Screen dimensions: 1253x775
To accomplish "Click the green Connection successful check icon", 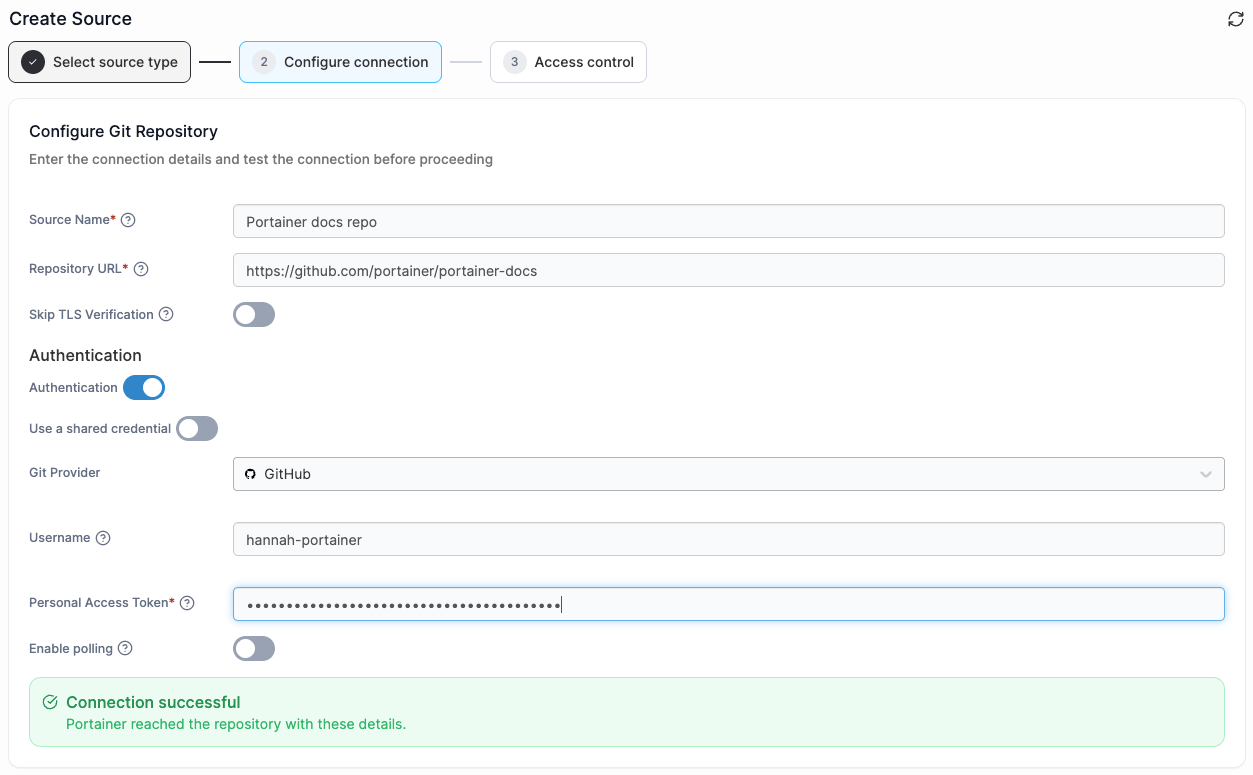I will click(x=50, y=703).
